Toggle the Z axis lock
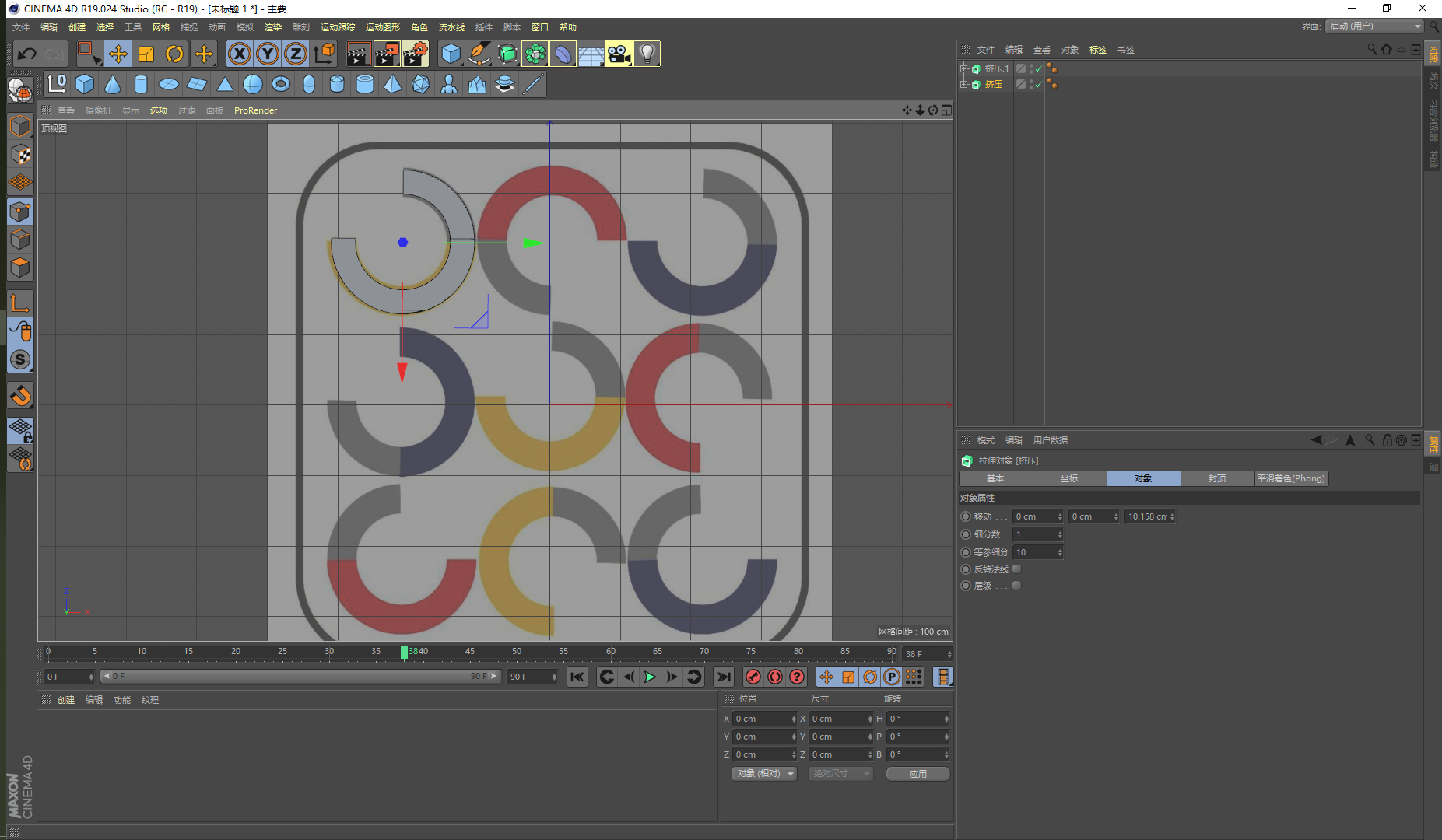Image resolution: width=1442 pixels, height=840 pixels. tap(296, 54)
